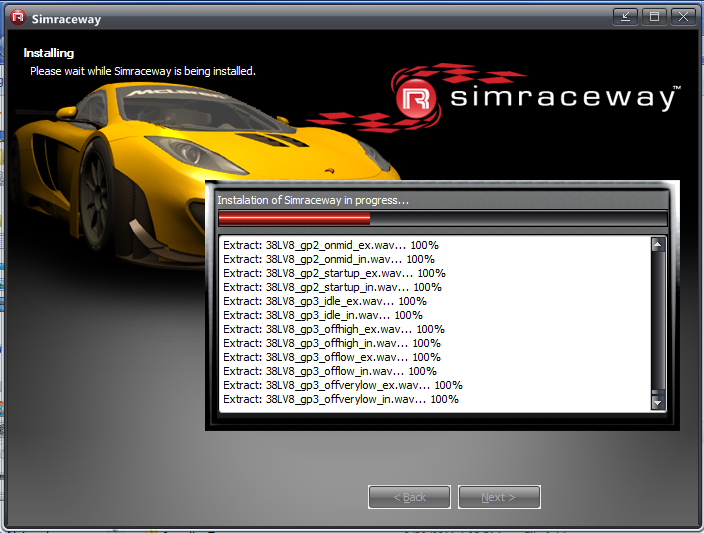This screenshot has height=533, width=704.
Task: Select log line 38LV8_gp3_idle_ex.wav
Action: (x=325, y=301)
